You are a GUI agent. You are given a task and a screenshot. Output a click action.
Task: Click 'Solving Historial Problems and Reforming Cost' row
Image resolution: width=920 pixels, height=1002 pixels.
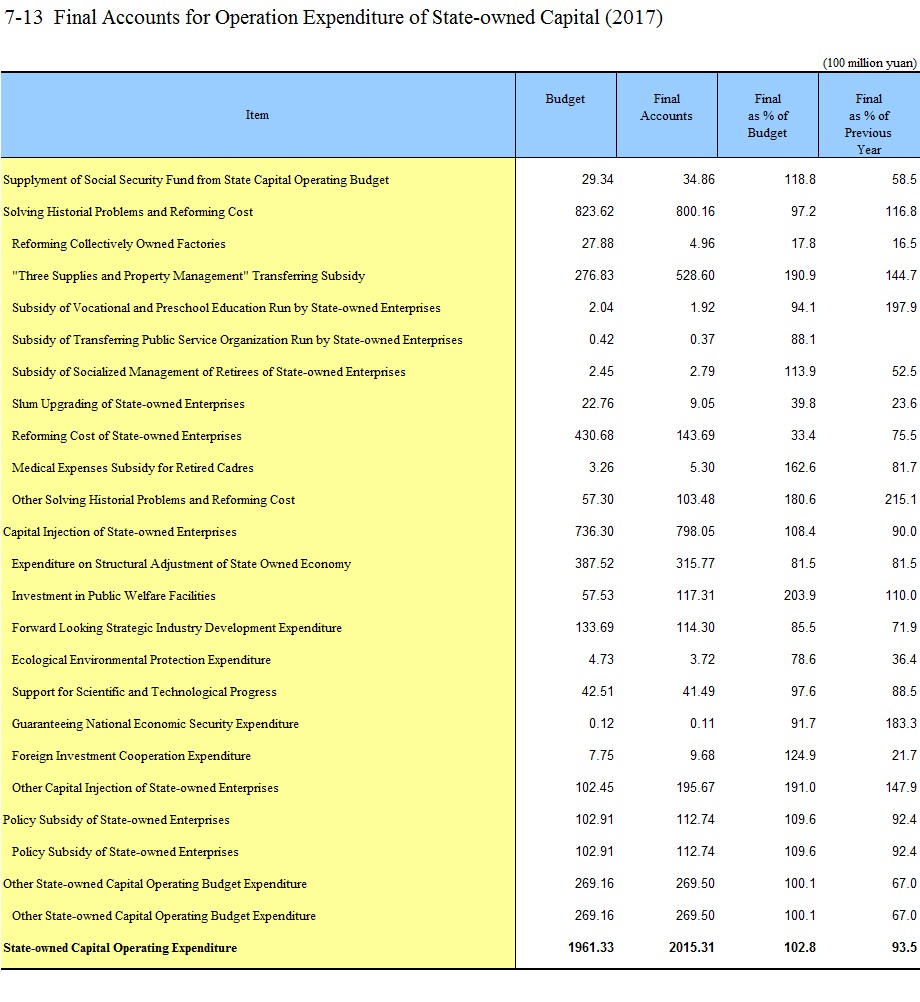(128, 212)
